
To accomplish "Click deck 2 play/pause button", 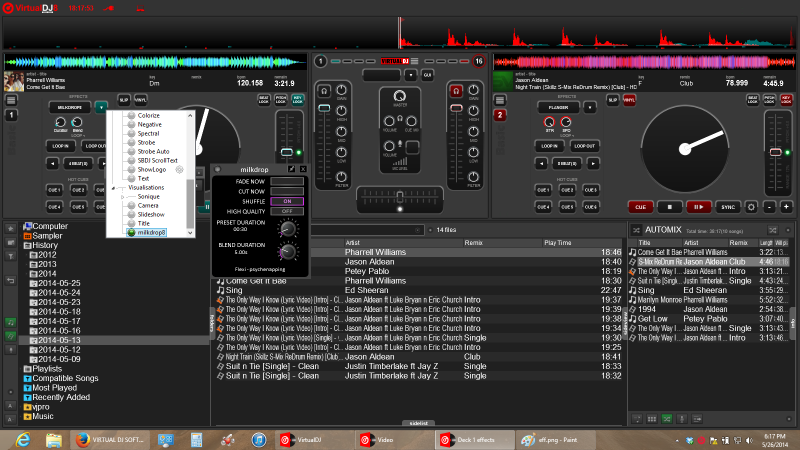I will pyautogui.click(x=698, y=207).
